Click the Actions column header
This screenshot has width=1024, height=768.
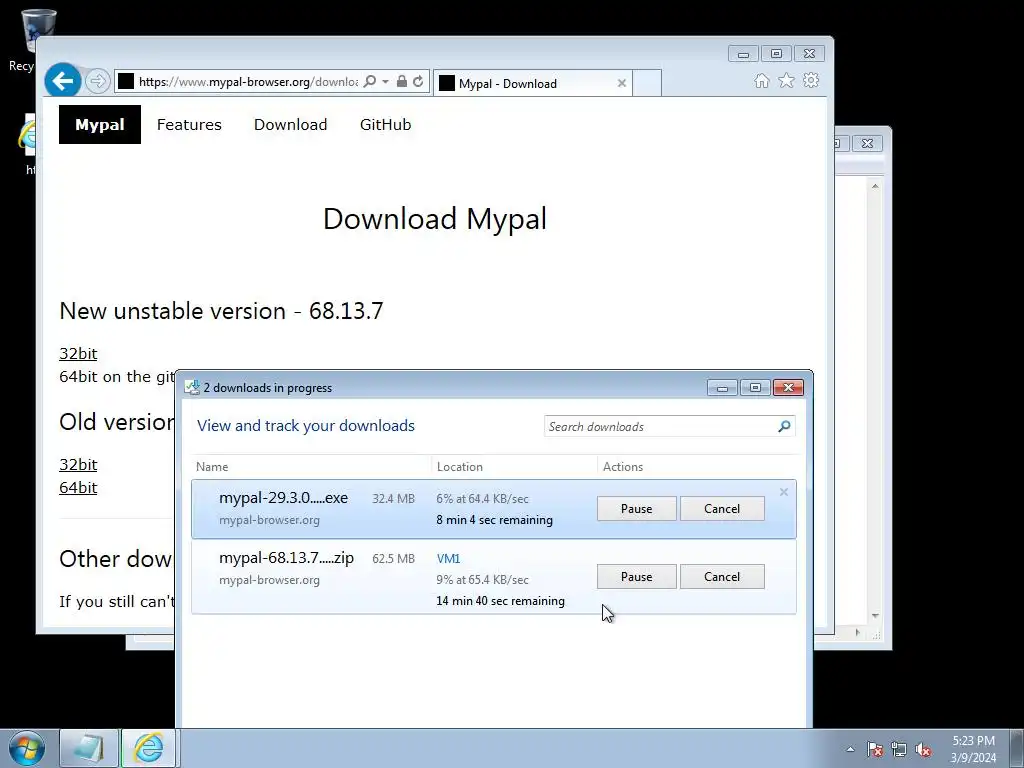coord(623,466)
